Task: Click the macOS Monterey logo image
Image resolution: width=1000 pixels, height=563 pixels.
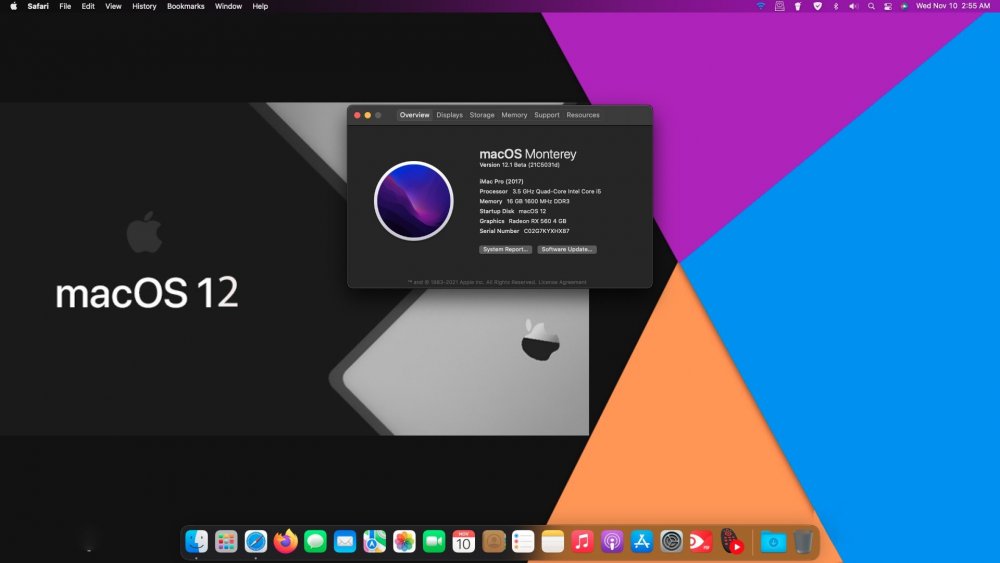Action: [414, 201]
